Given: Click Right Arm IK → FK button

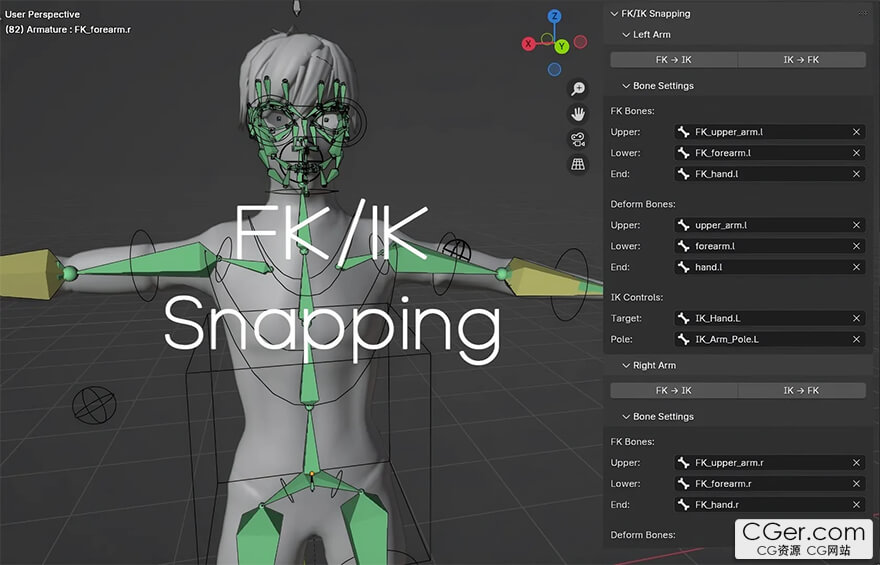Looking at the screenshot, I should point(801,391).
